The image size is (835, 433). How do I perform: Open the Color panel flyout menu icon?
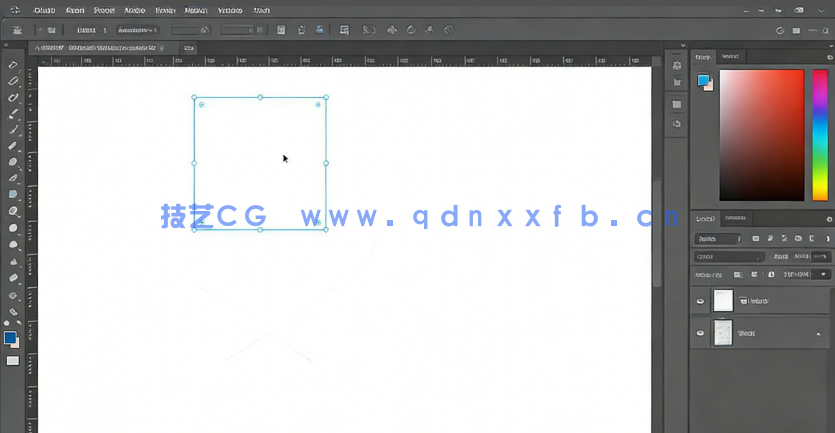click(x=829, y=57)
